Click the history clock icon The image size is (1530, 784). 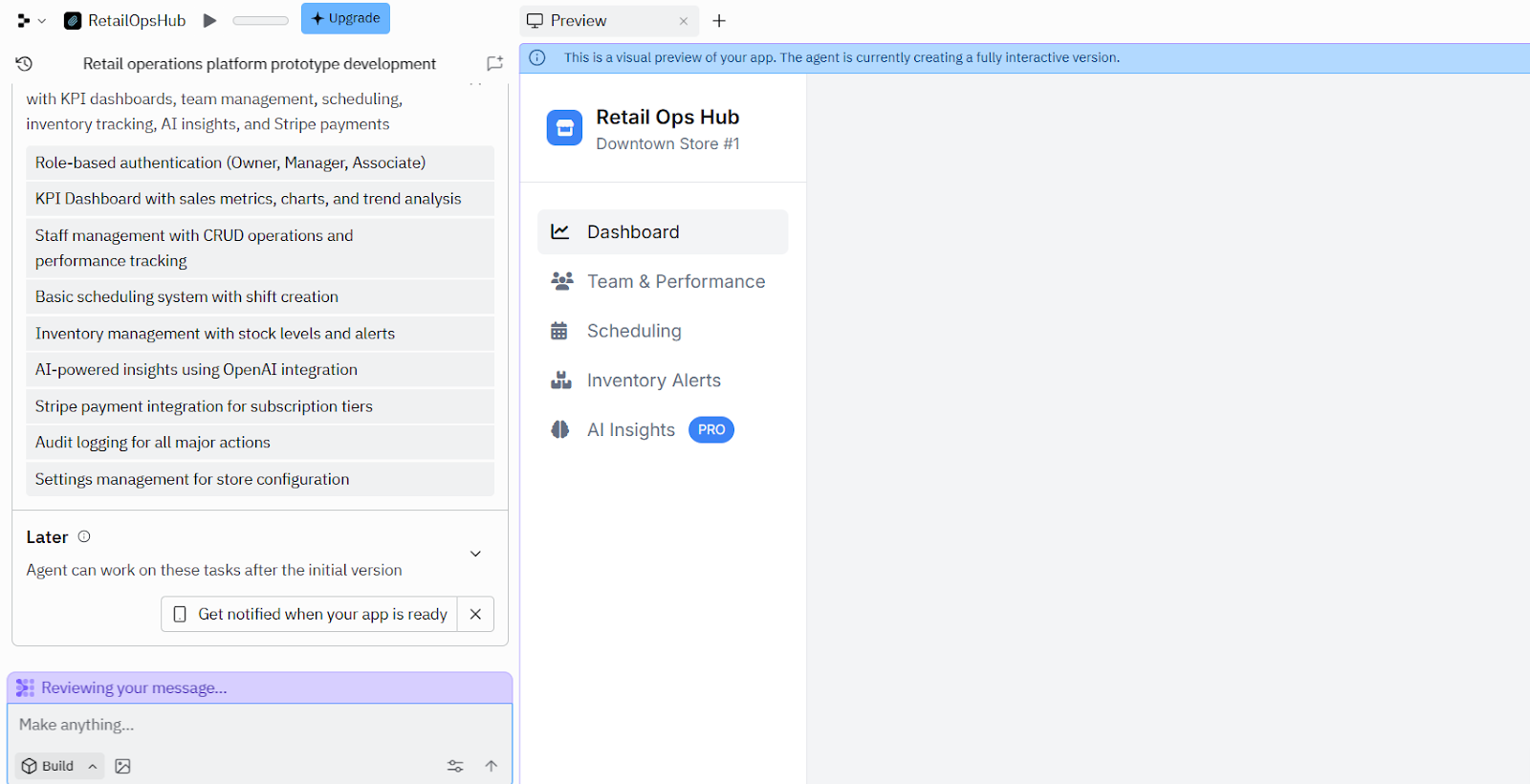pyautogui.click(x=24, y=64)
